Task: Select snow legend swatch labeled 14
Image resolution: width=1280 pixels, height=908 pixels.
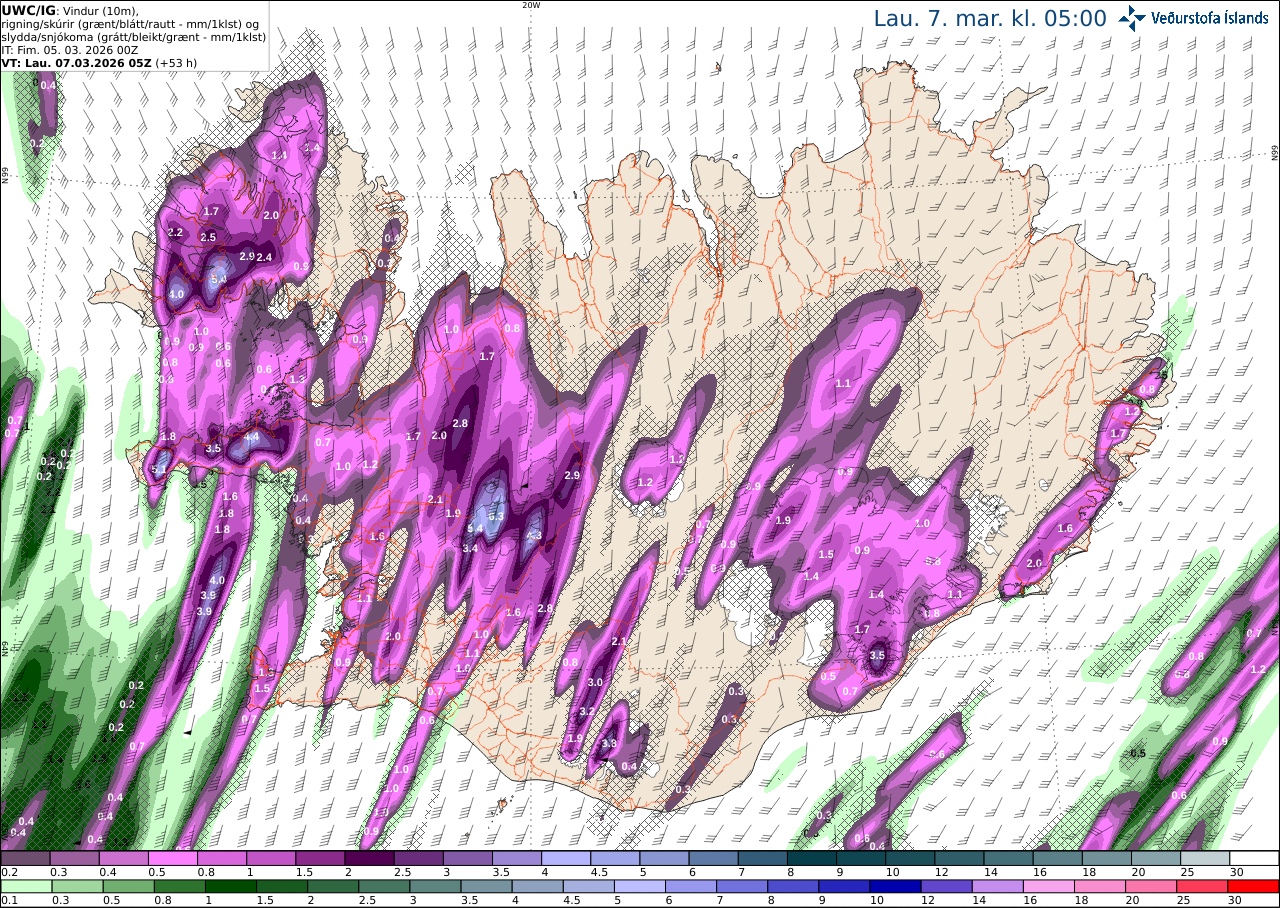Action: click(1008, 858)
